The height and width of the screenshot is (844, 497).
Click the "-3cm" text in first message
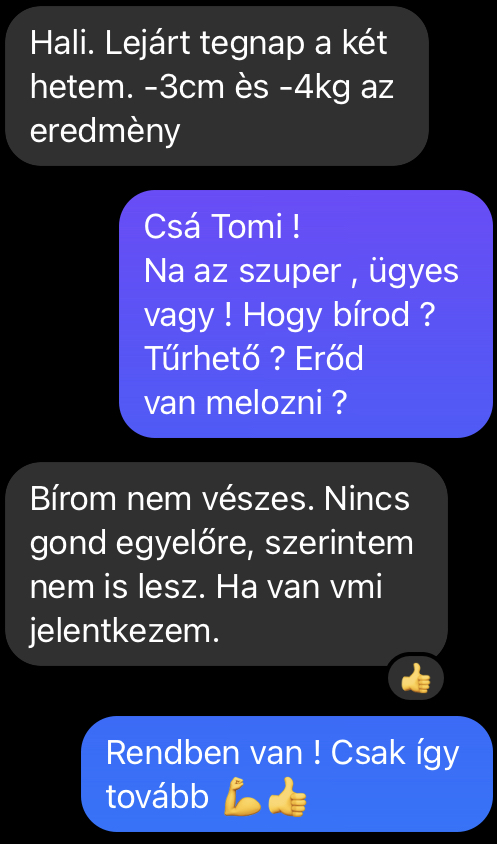pos(182,87)
